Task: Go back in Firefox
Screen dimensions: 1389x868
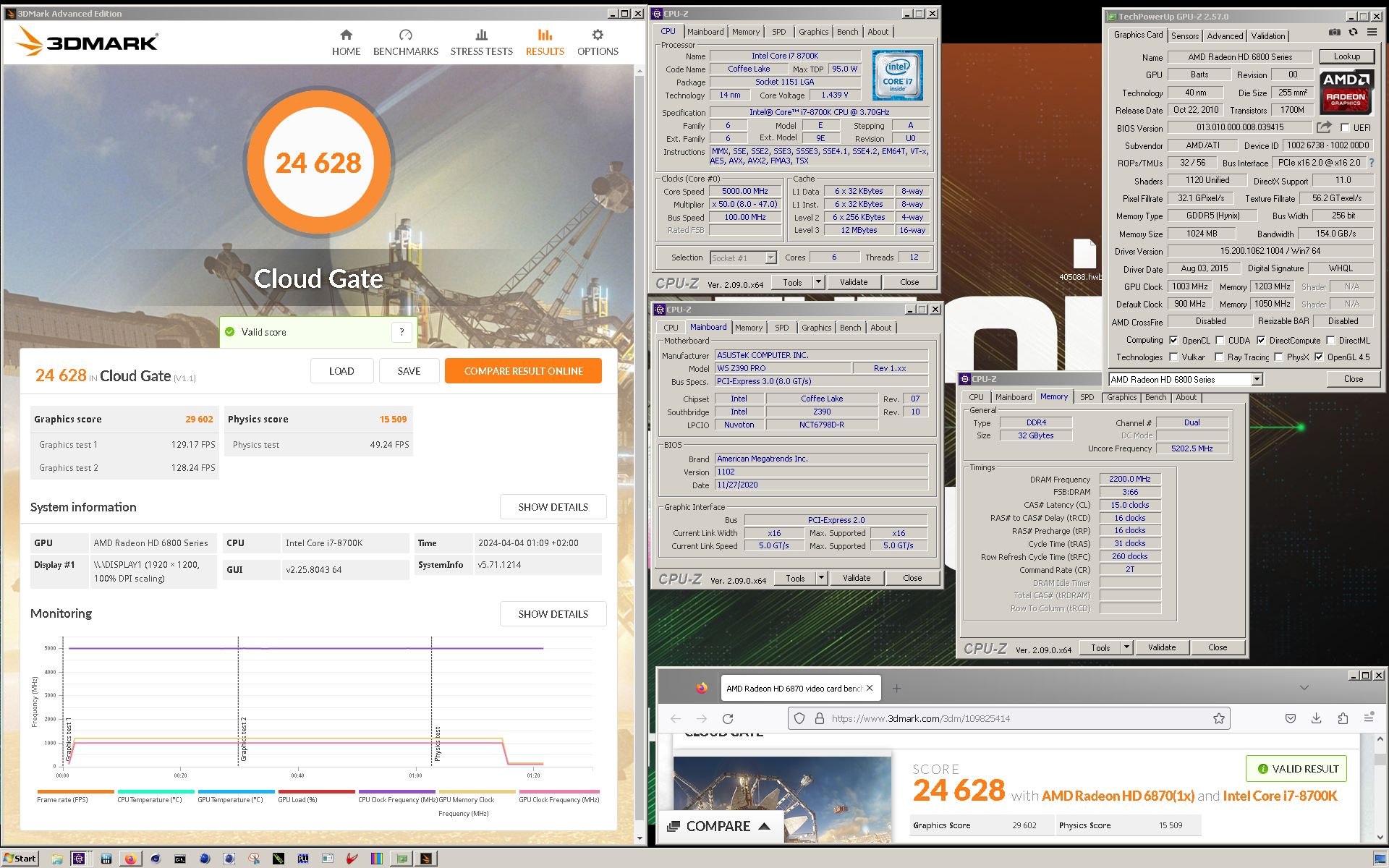Action: click(676, 718)
